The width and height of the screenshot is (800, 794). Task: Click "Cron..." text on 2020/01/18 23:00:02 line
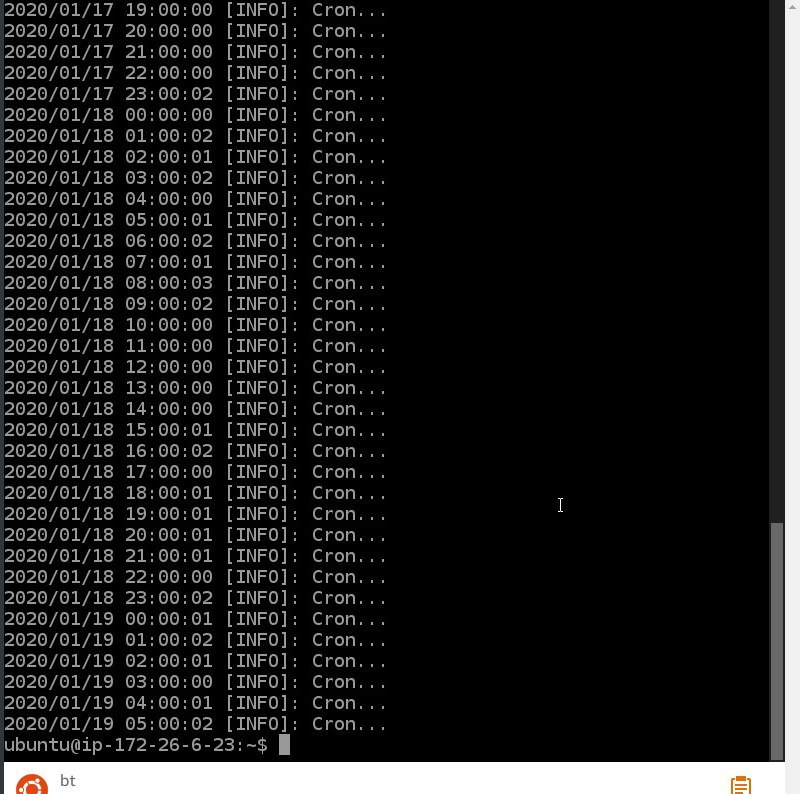coord(349,598)
